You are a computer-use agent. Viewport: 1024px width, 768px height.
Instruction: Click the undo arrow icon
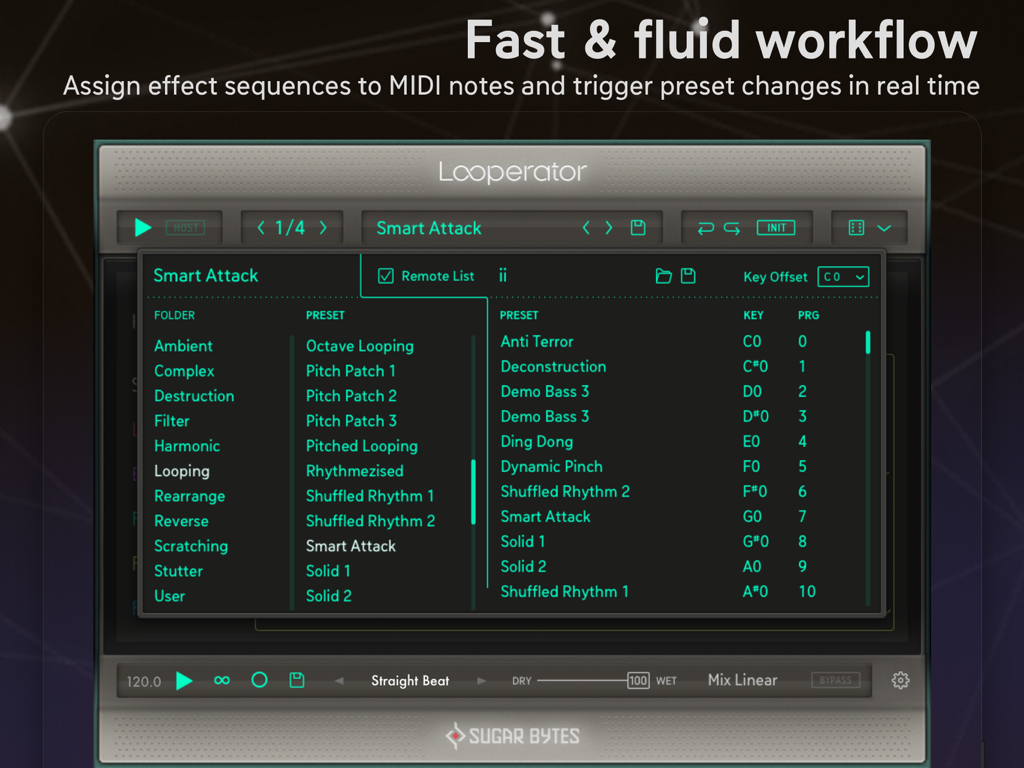point(706,227)
